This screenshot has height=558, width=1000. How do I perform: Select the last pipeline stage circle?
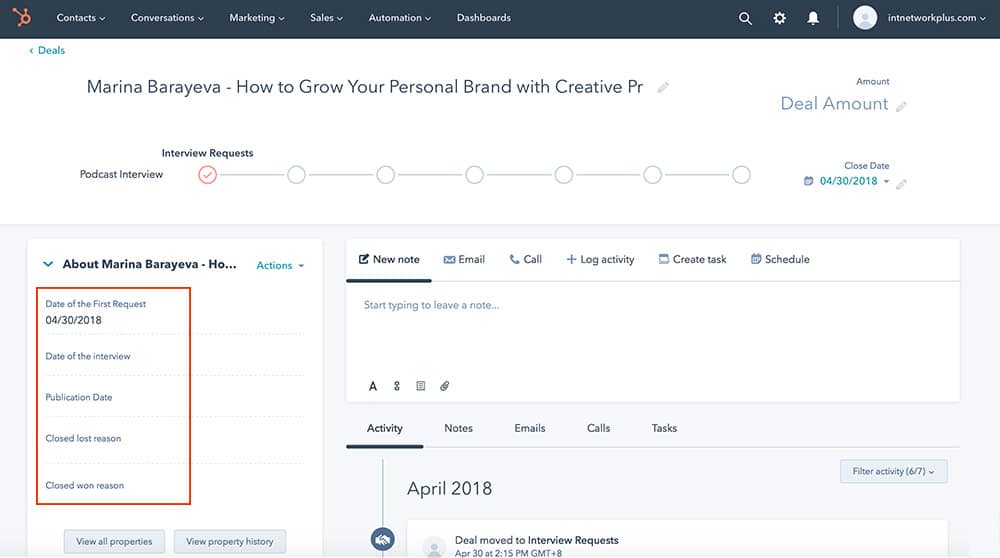[741, 175]
